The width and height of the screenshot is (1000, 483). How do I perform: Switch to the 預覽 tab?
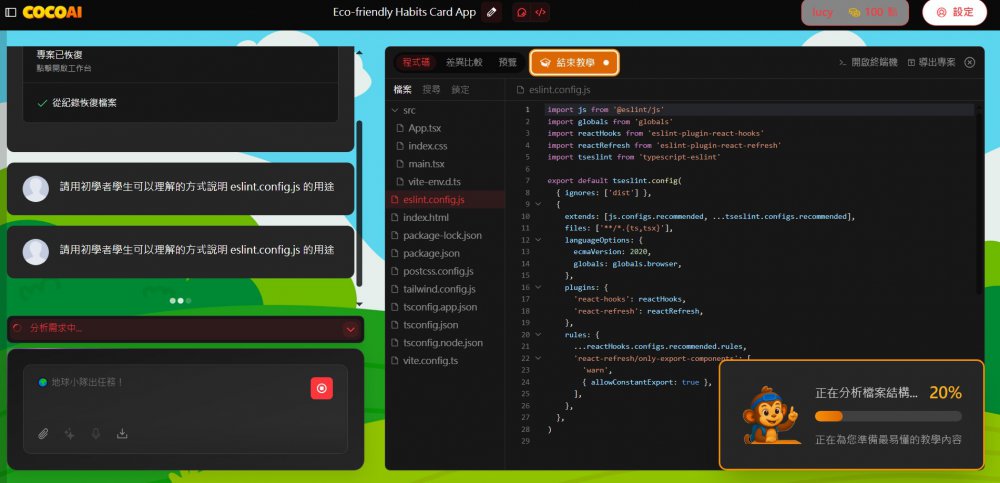coord(508,62)
